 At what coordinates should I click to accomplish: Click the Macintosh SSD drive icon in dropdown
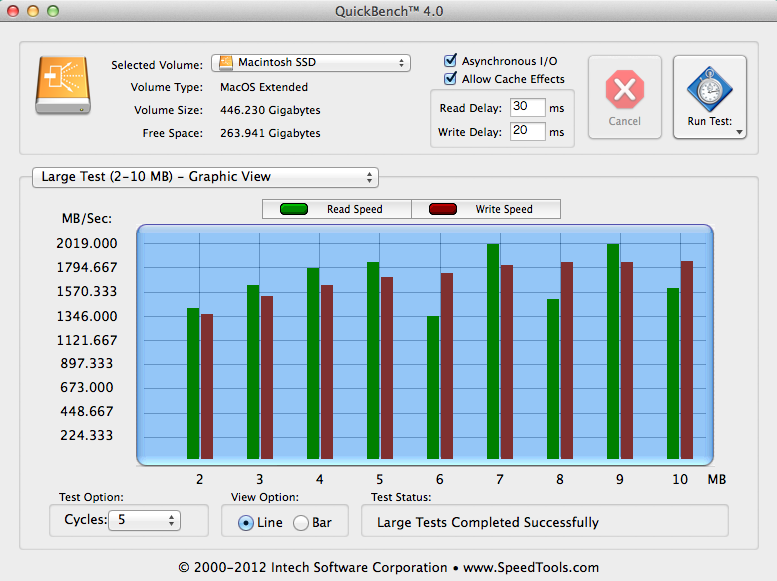[x=226, y=62]
